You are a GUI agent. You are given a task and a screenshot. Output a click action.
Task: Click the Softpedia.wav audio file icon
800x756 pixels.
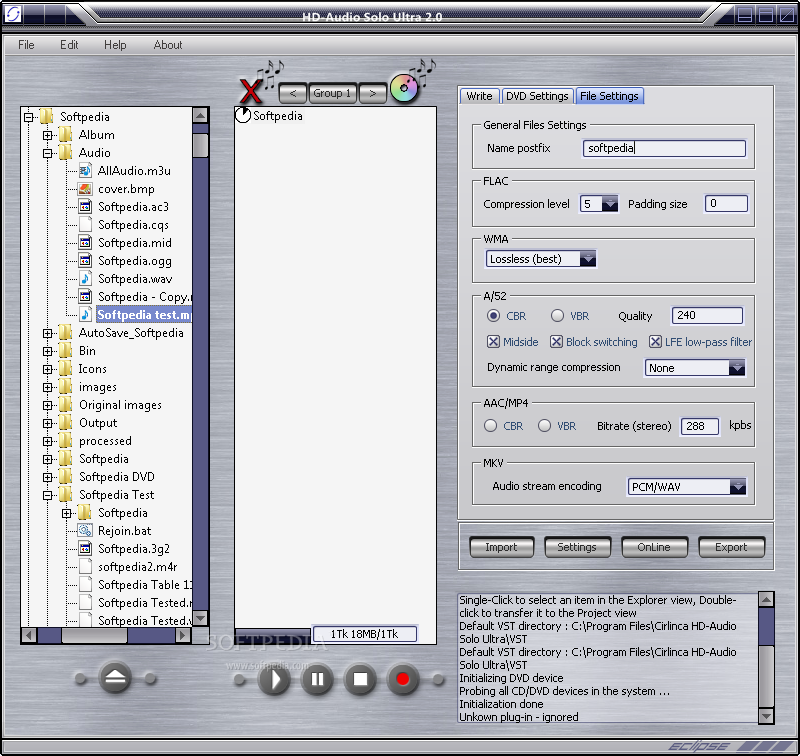point(85,279)
